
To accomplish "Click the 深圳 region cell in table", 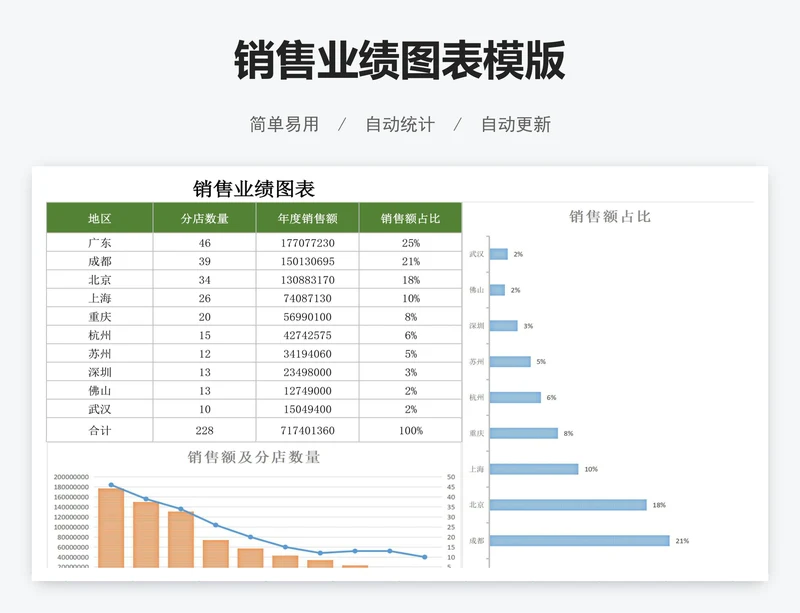I will (x=99, y=372).
